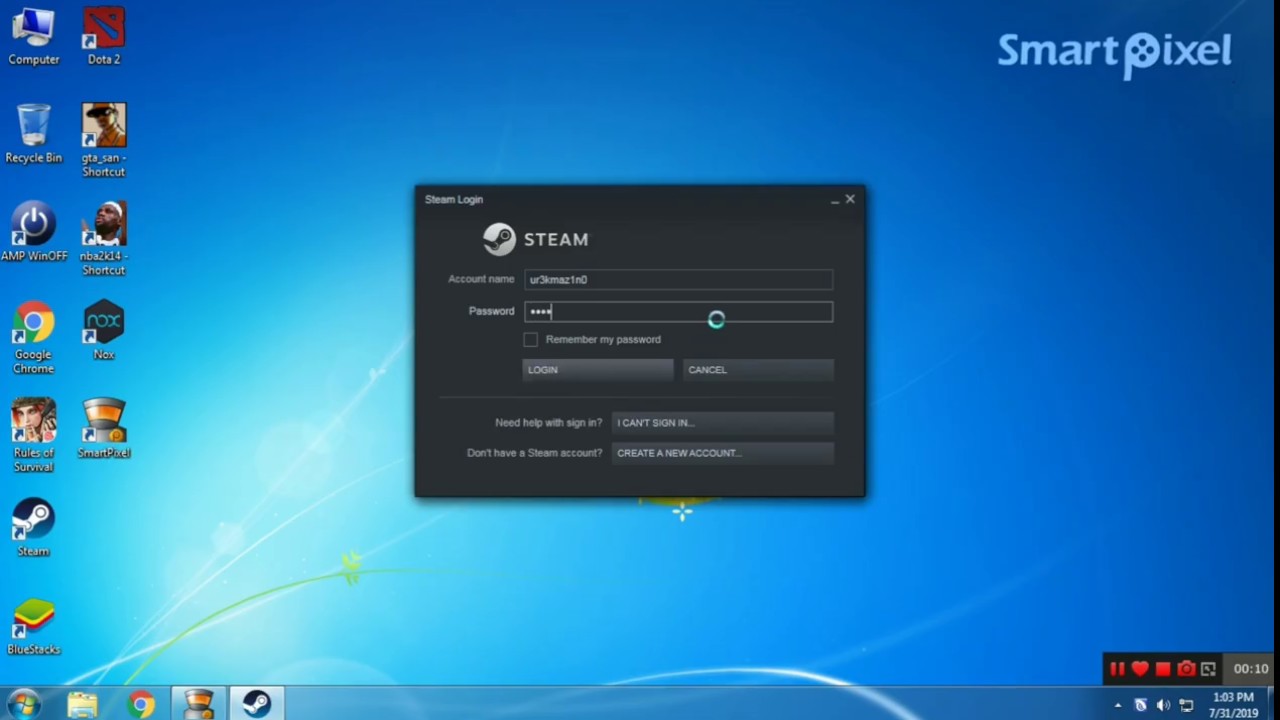1280x720 pixels.
Task: Open File Explorer from the taskbar
Action: point(82,704)
